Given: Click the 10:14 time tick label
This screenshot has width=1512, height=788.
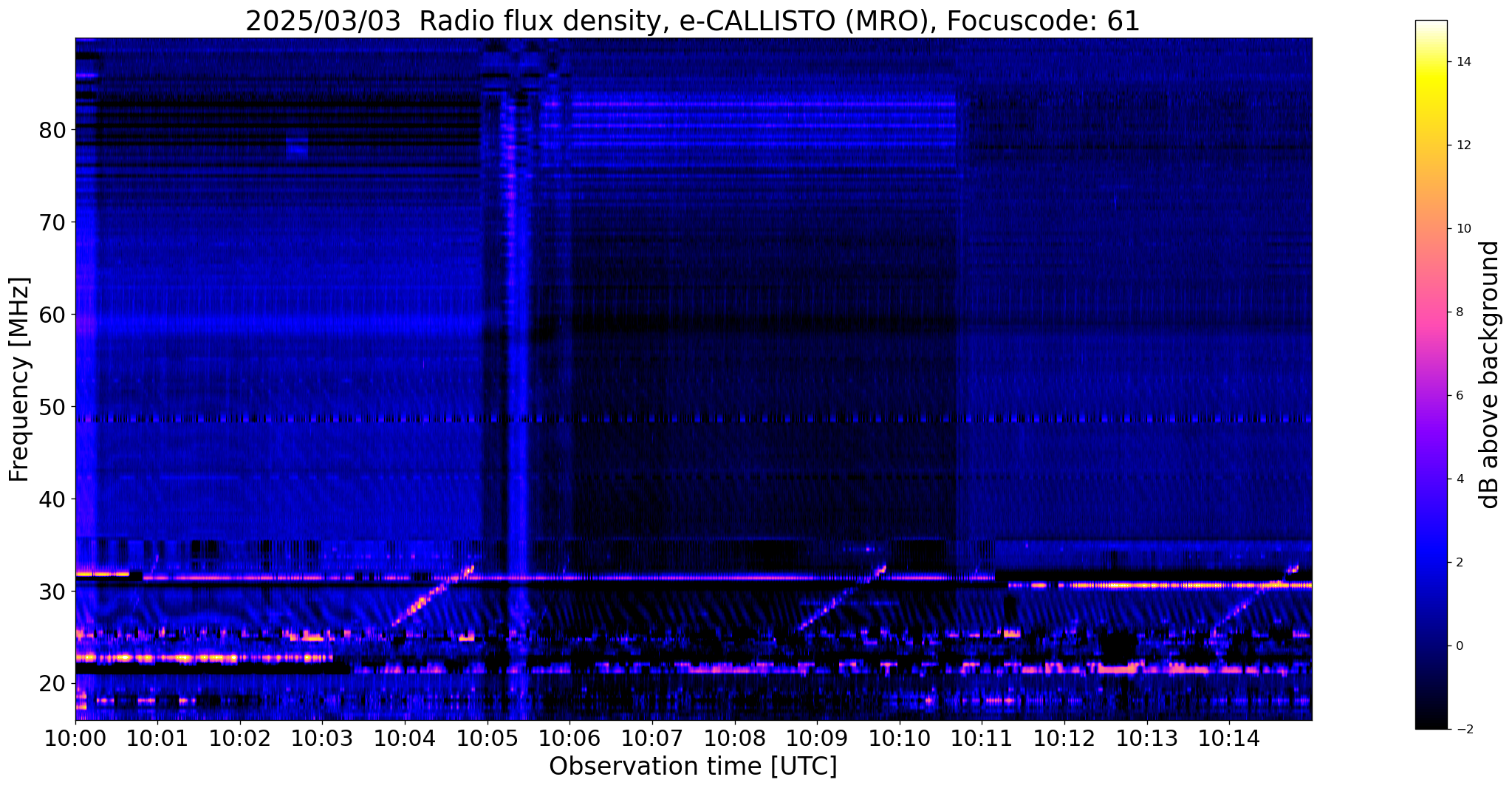Looking at the screenshot, I should tap(1229, 739).
